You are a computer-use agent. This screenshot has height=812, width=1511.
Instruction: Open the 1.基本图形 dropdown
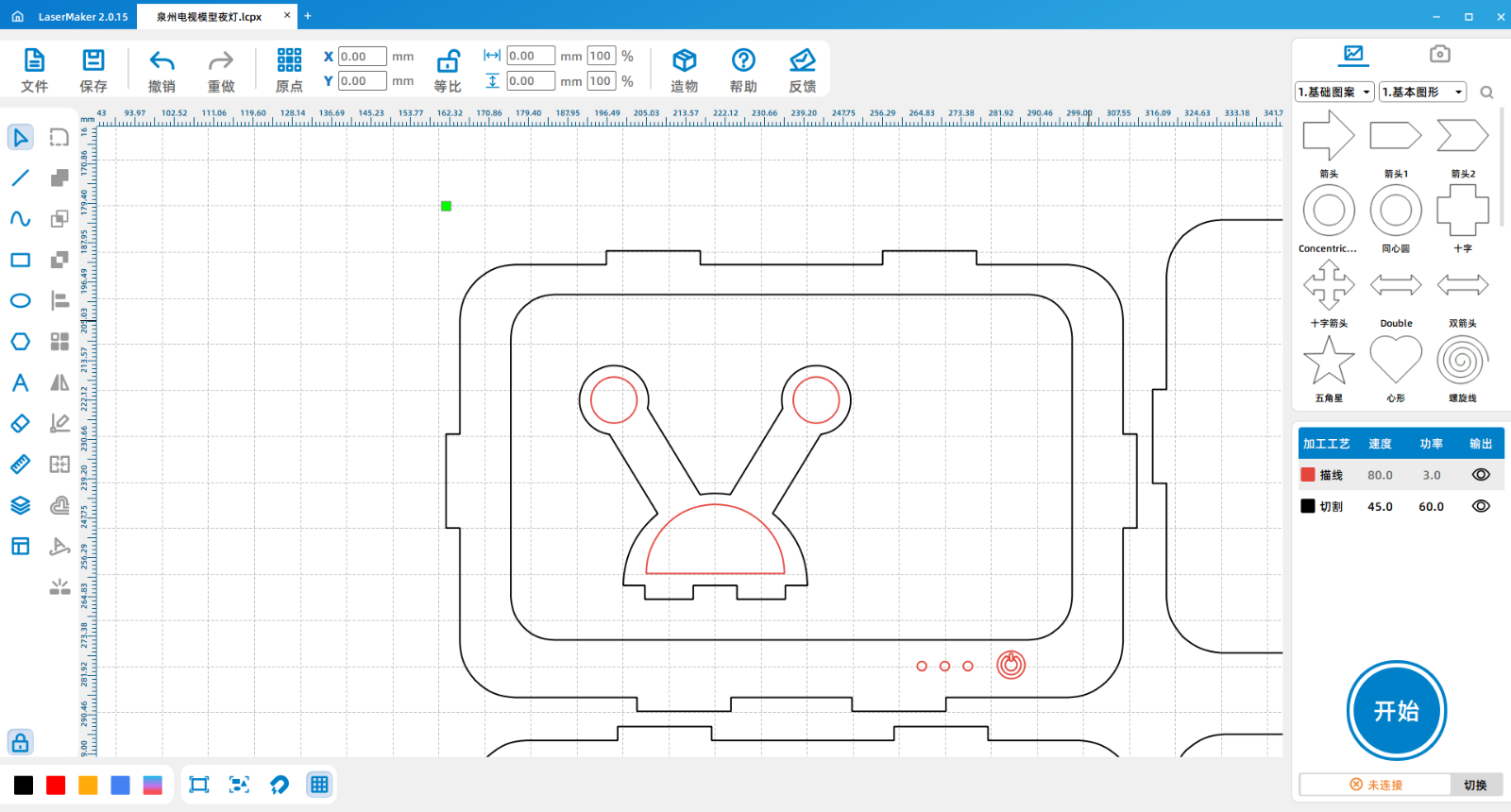[1421, 93]
